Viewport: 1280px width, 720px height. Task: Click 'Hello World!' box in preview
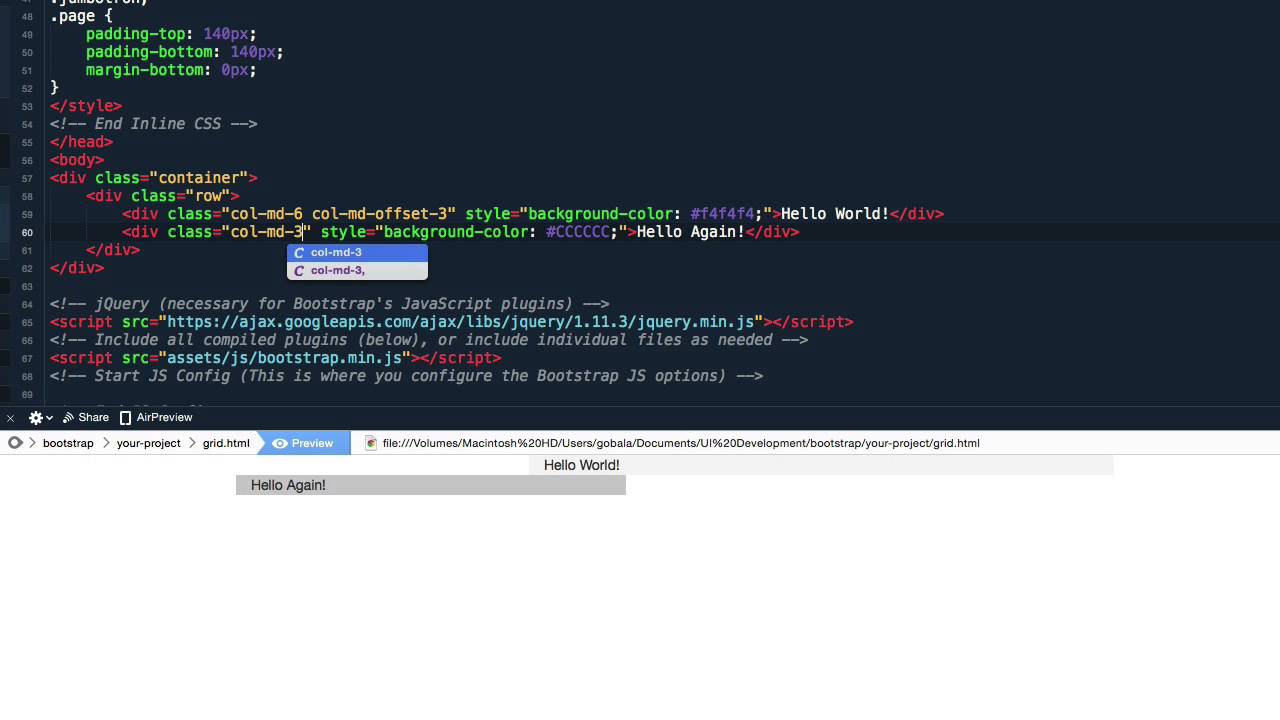(820, 465)
